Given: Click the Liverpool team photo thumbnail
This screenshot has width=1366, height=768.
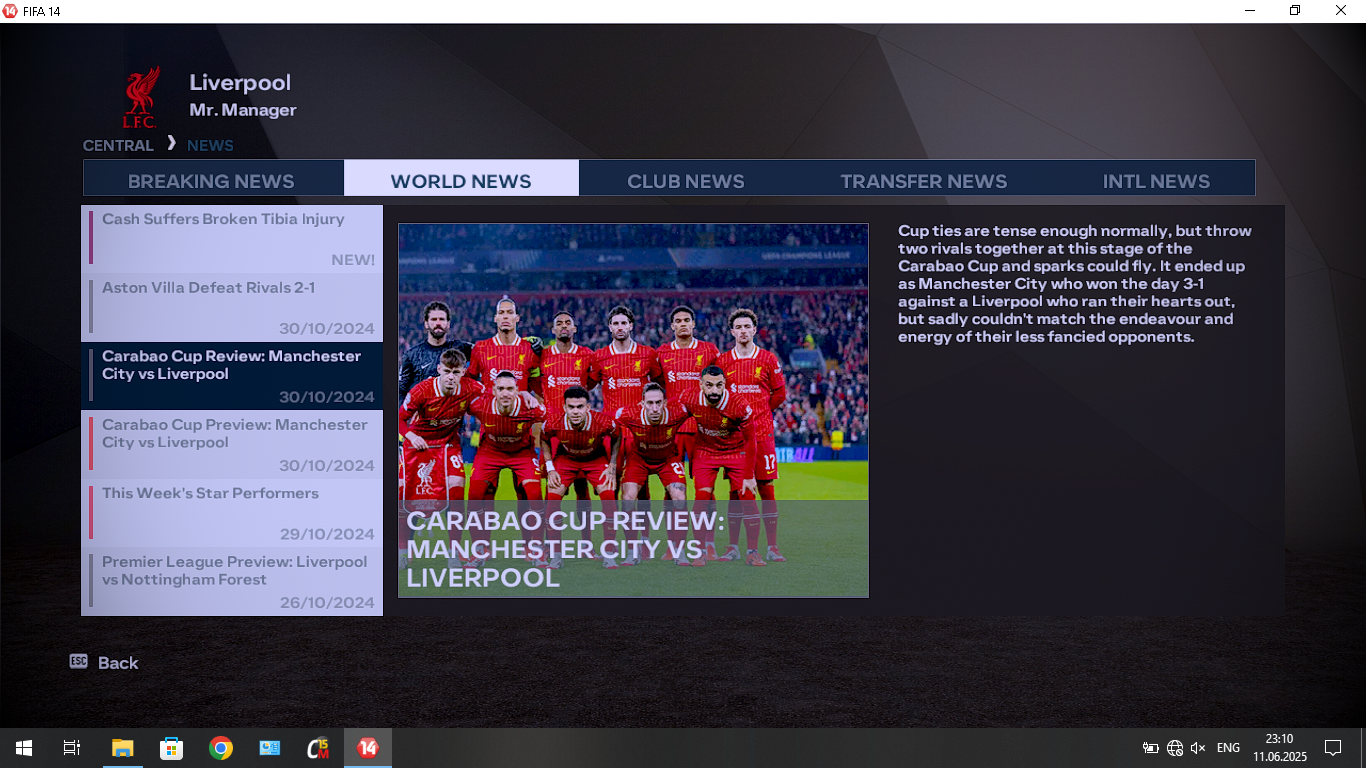Looking at the screenshot, I should (x=633, y=410).
